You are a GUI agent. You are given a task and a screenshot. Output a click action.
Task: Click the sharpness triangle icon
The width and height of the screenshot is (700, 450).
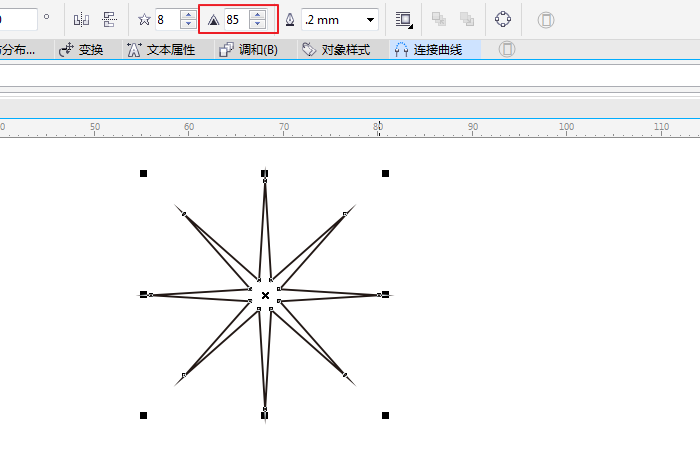[x=213, y=20]
